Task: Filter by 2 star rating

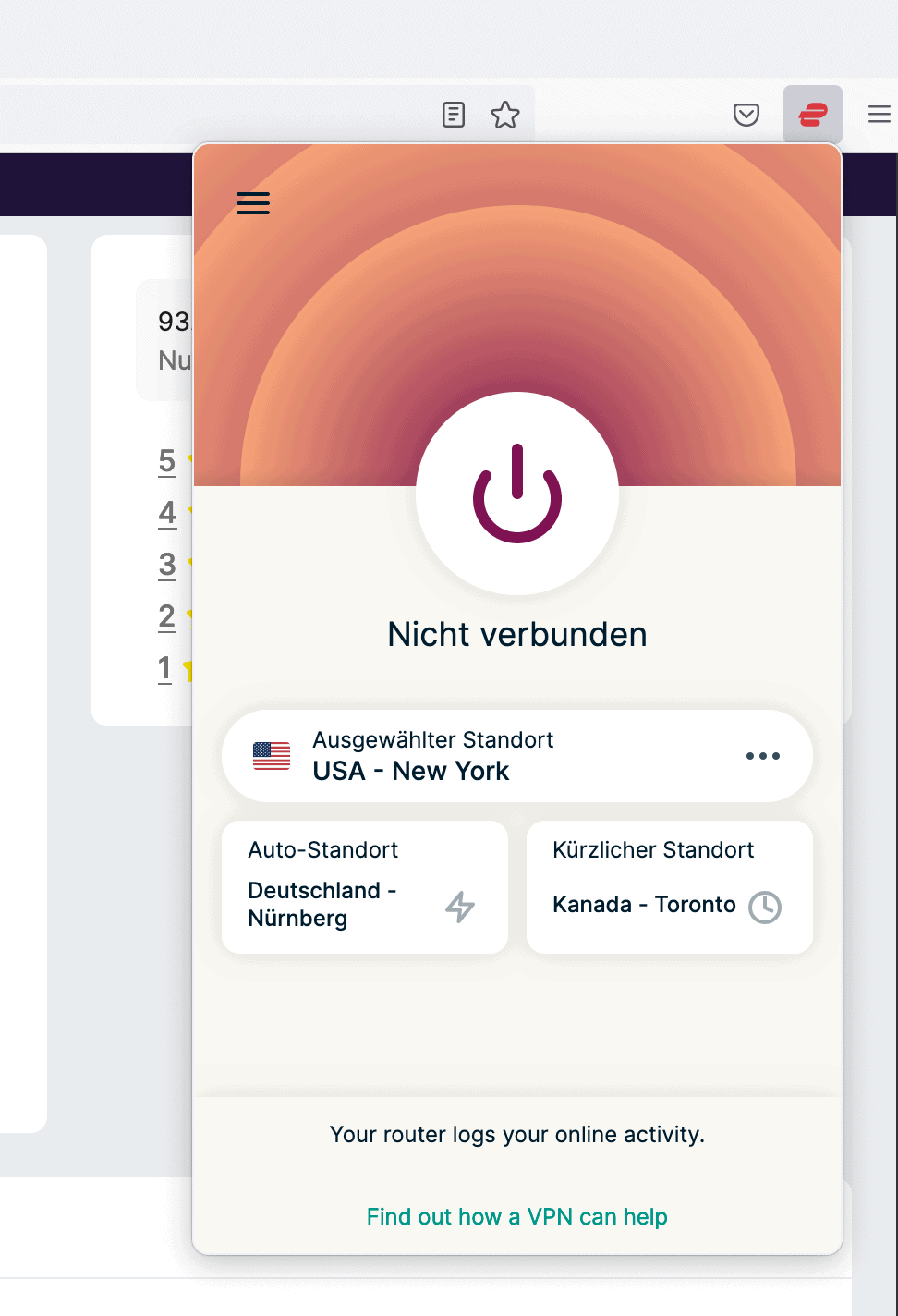Action: pos(167,615)
